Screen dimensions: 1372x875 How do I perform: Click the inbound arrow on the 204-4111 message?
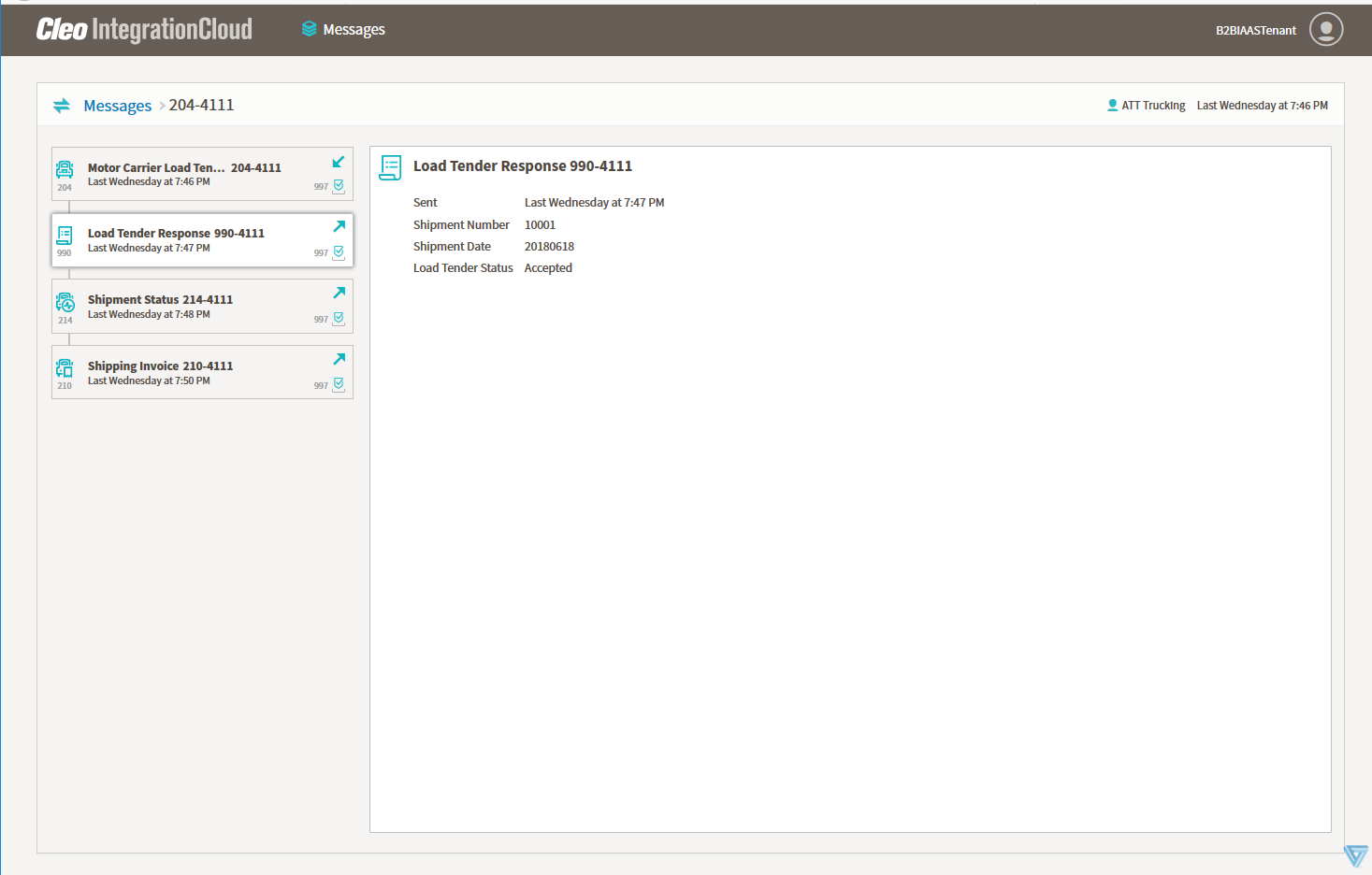(x=338, y=161)
